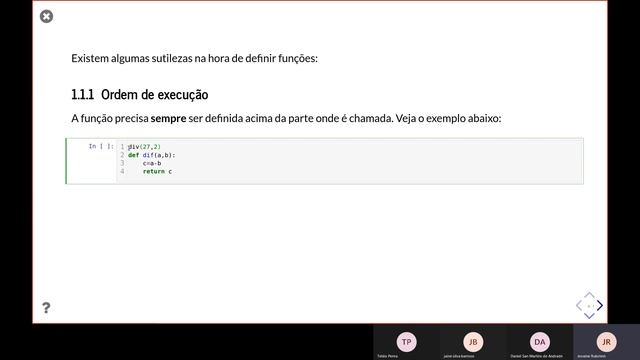This screenshot has height=360, width=640.
Task: Close the slideshow with the X icon
Action: pyautogui.click(x=47, y=16)
